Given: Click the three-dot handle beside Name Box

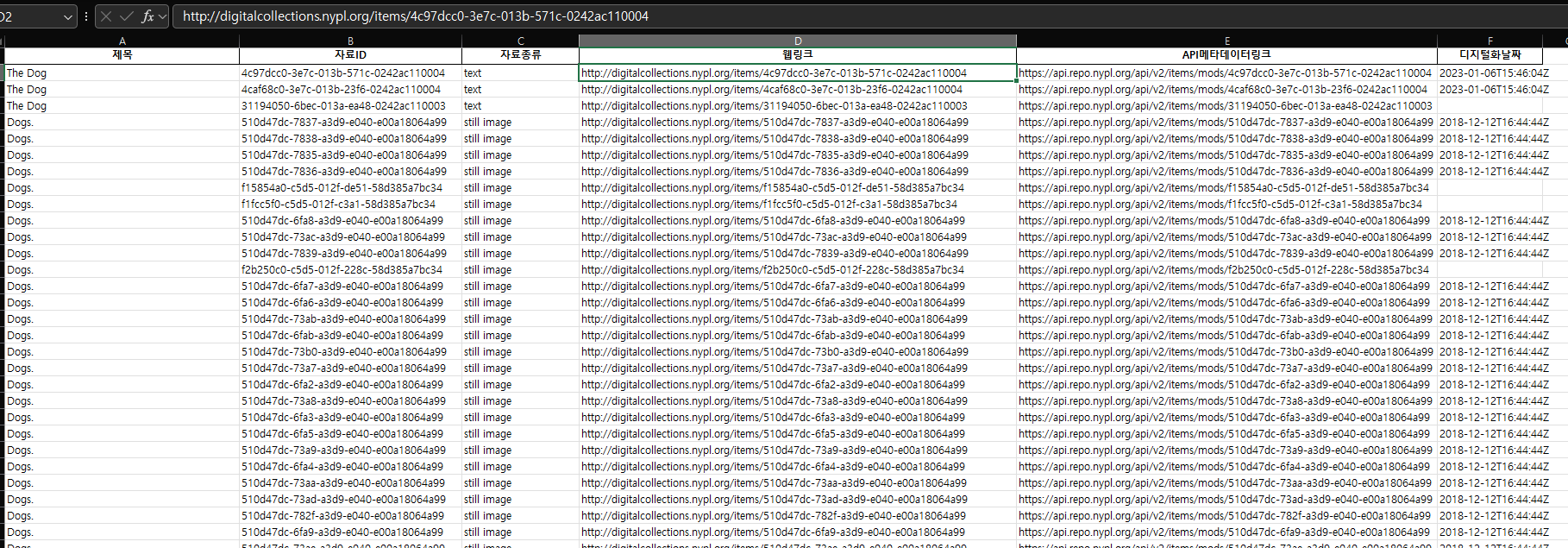Looking at the screenshot, I should click(86, 16).
